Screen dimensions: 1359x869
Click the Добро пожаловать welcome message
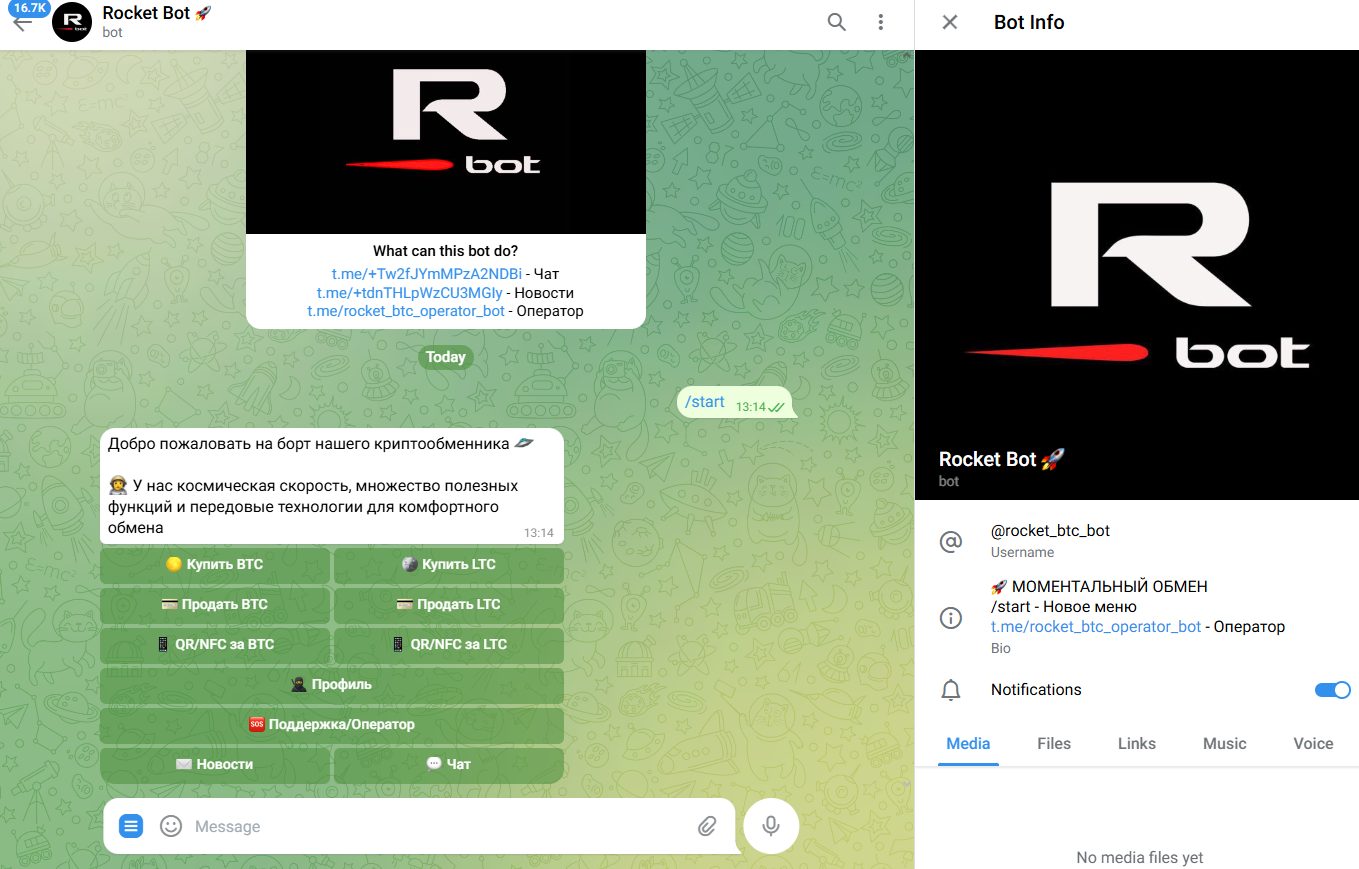332,486
